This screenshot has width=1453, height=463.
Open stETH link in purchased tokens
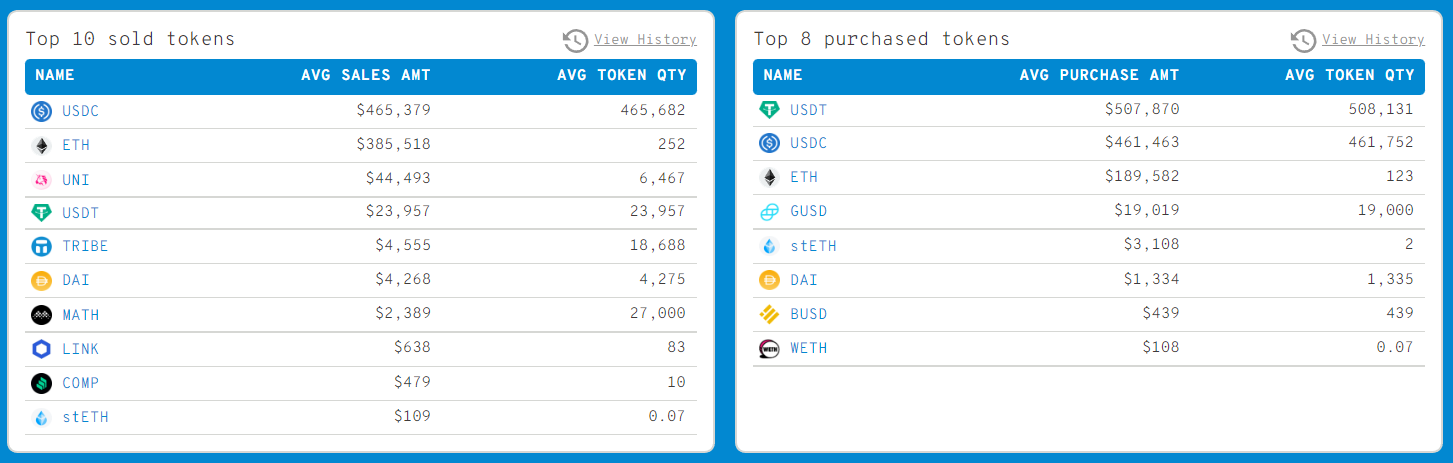[813, 246]
